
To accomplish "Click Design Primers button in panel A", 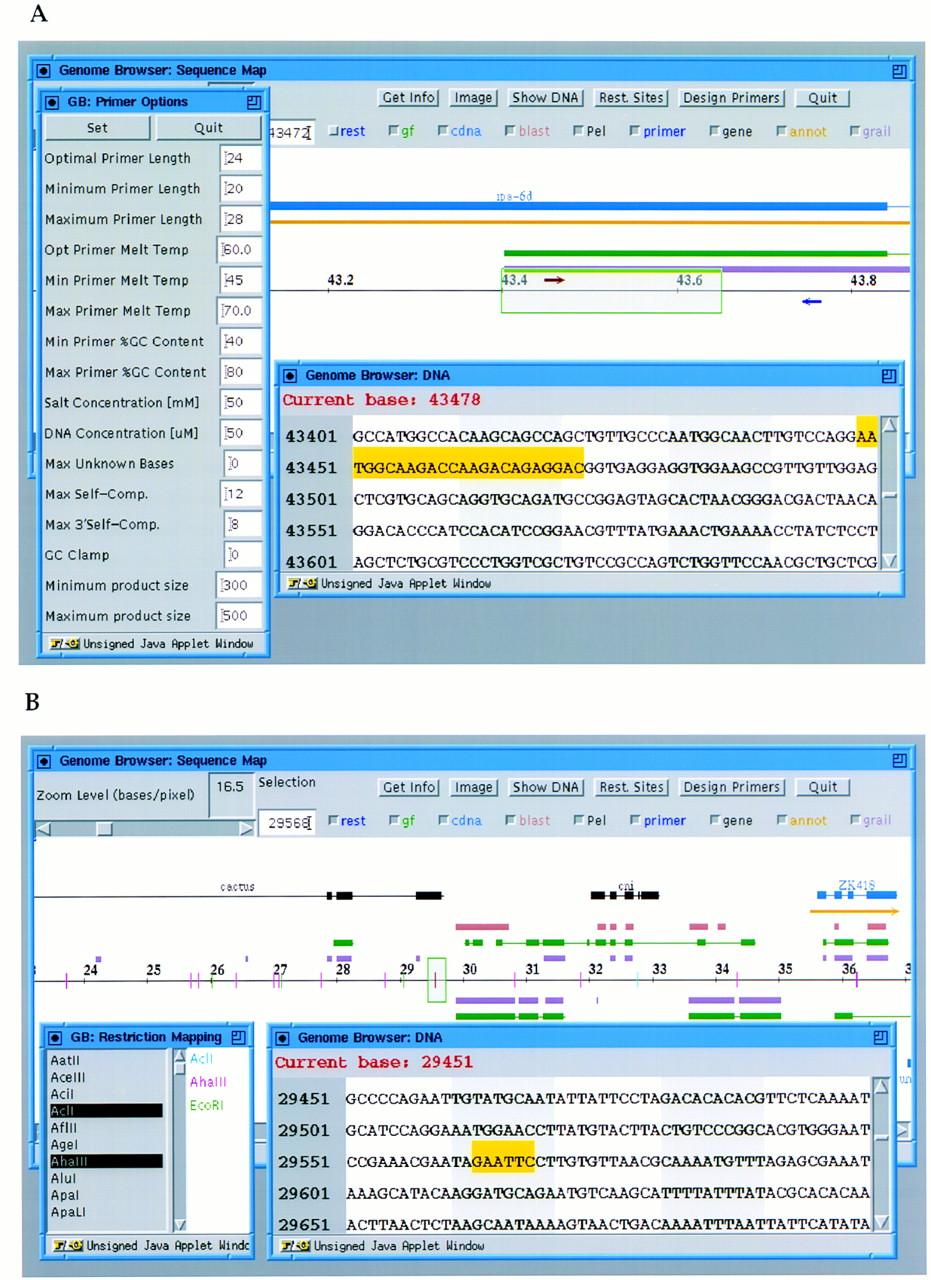I will tap(731, 98).
